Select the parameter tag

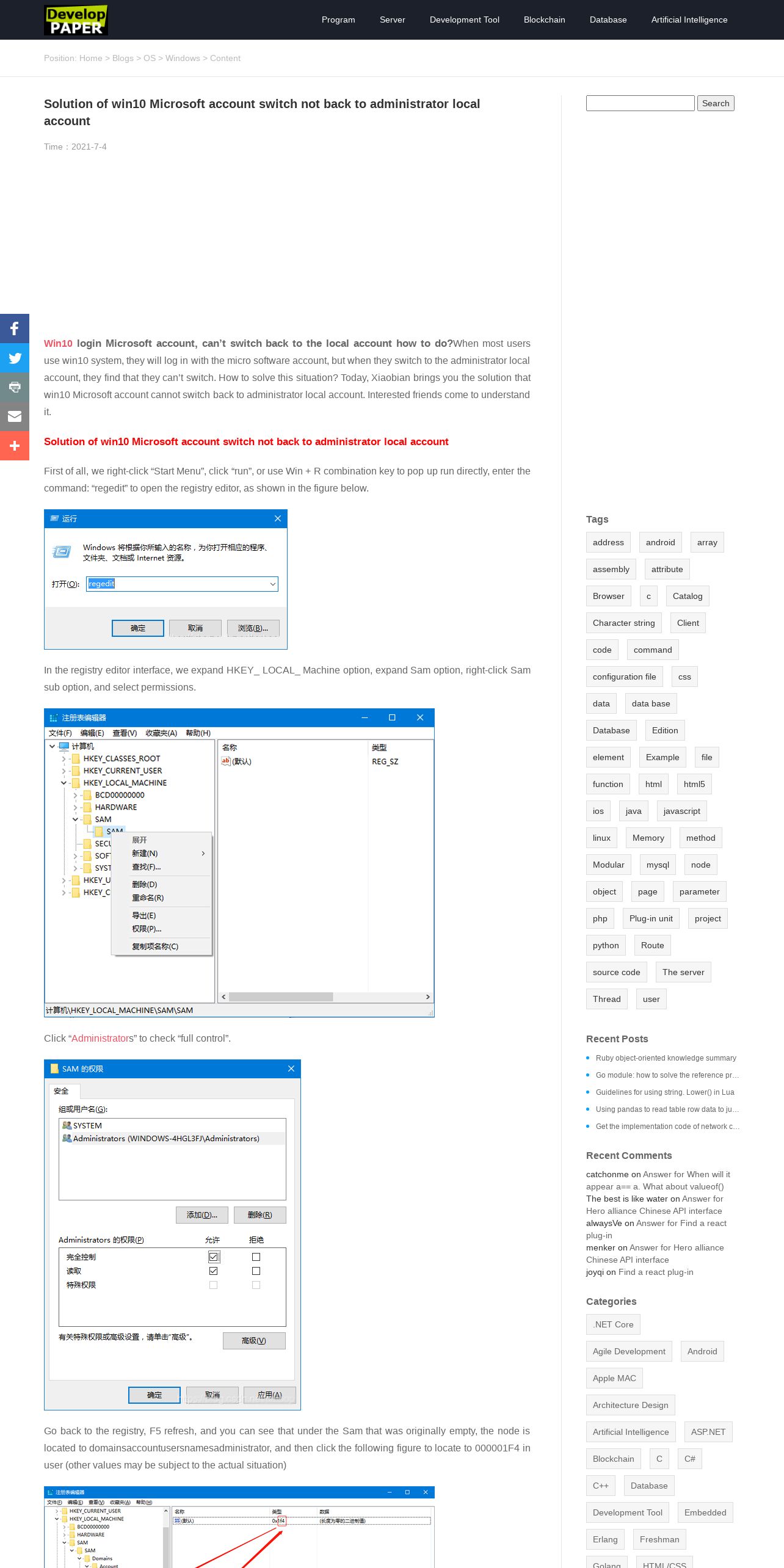(x=700, y=891)
